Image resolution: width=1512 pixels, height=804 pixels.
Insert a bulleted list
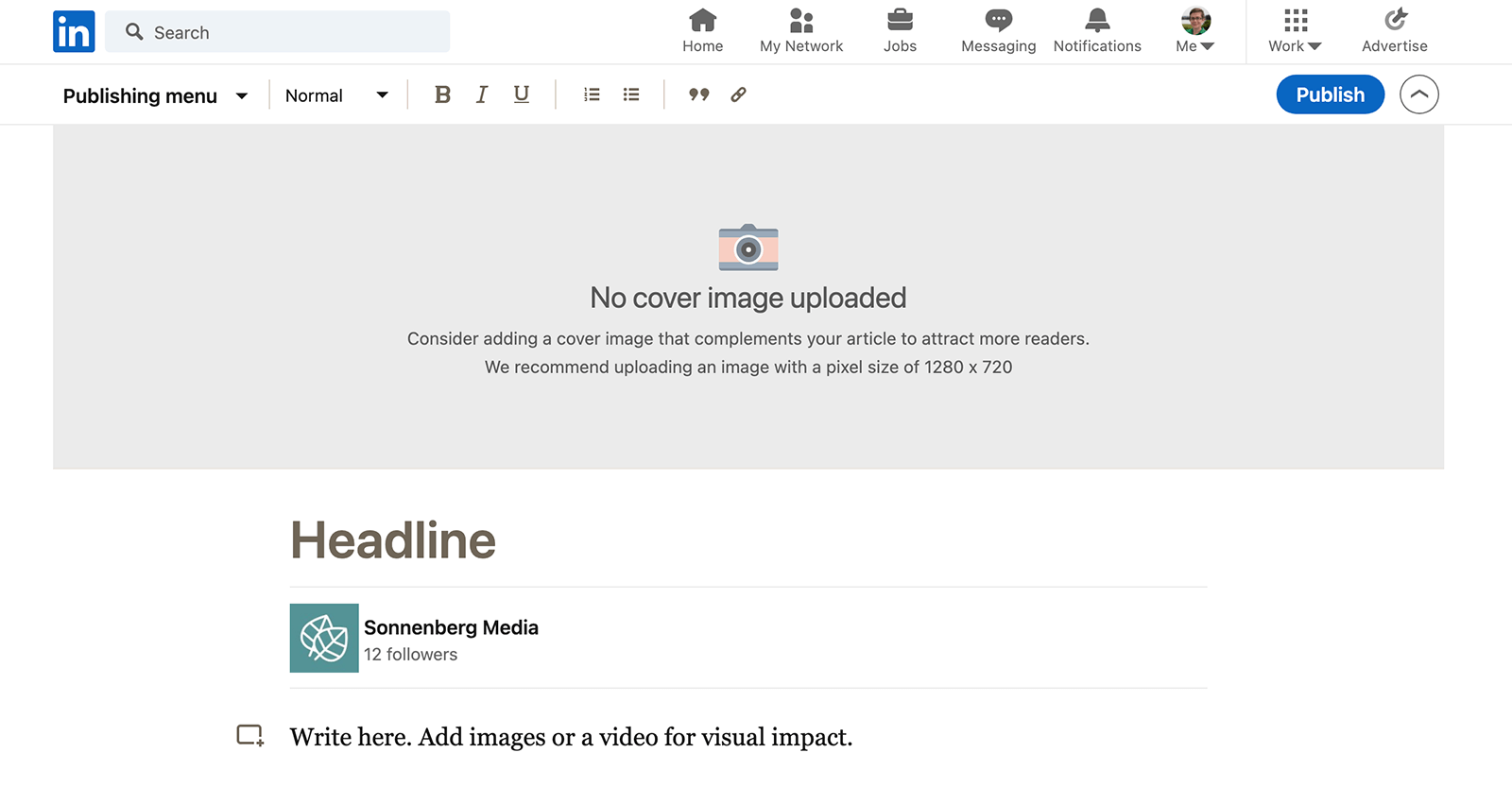pyautogui.click(x=631, y=94)
